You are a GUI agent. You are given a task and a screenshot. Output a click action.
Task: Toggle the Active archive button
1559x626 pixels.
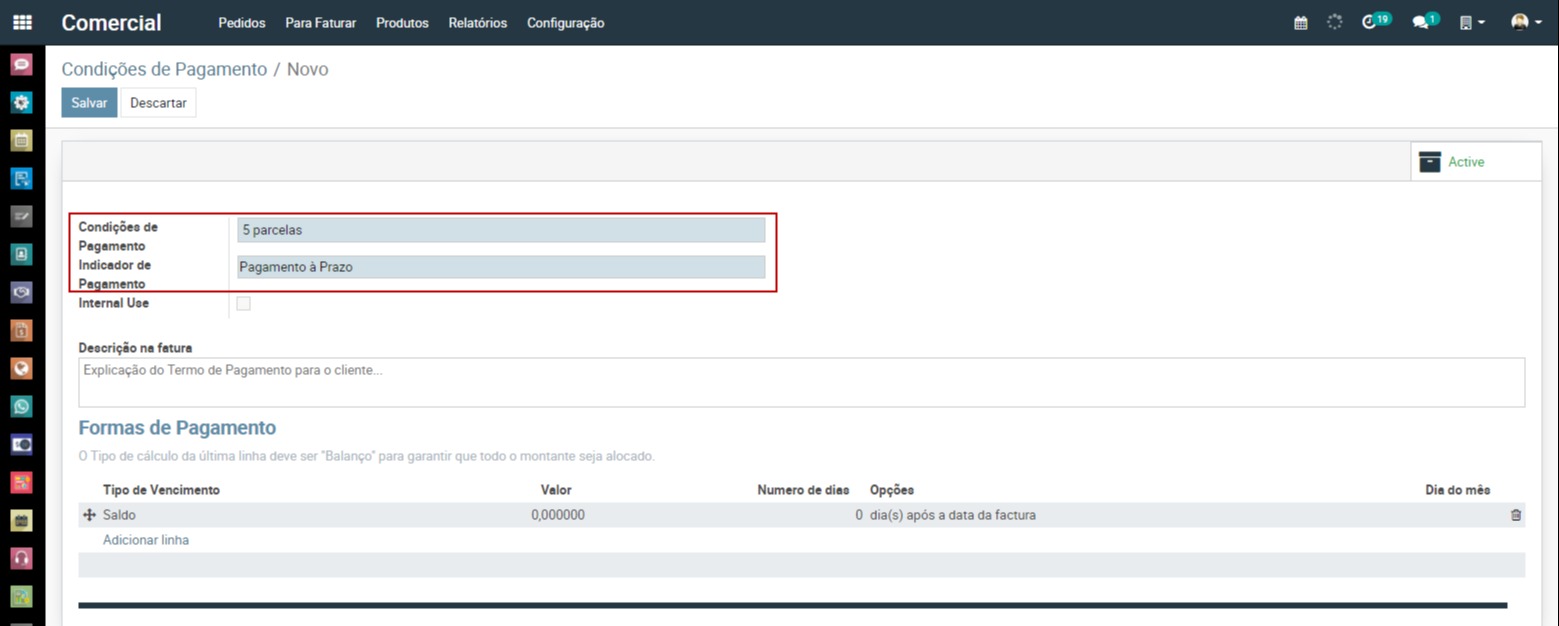click(1461, 162)
